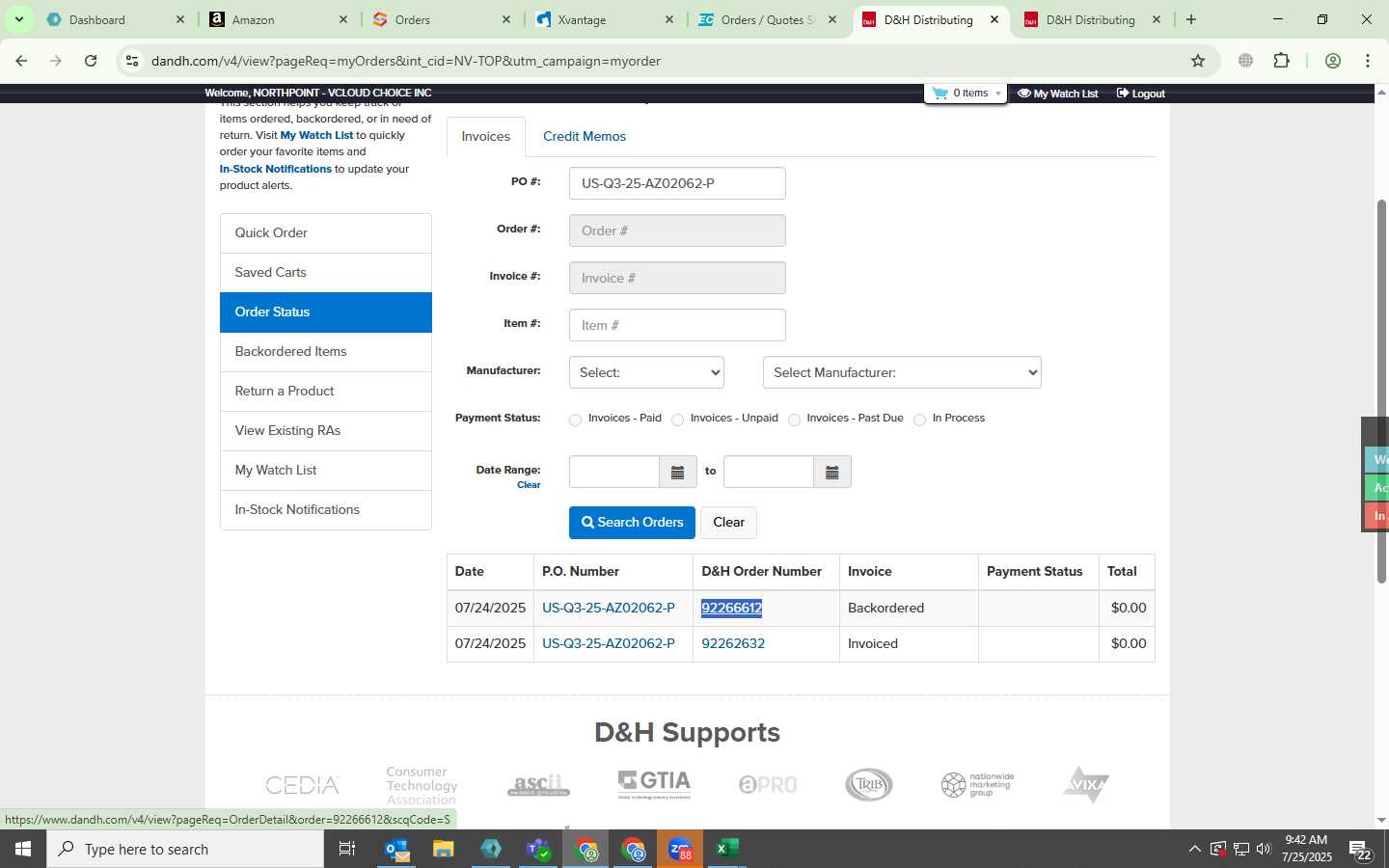Switch to the Credit Memos tab
Viewport: 1389px width, 868px height.
point(585,136)
